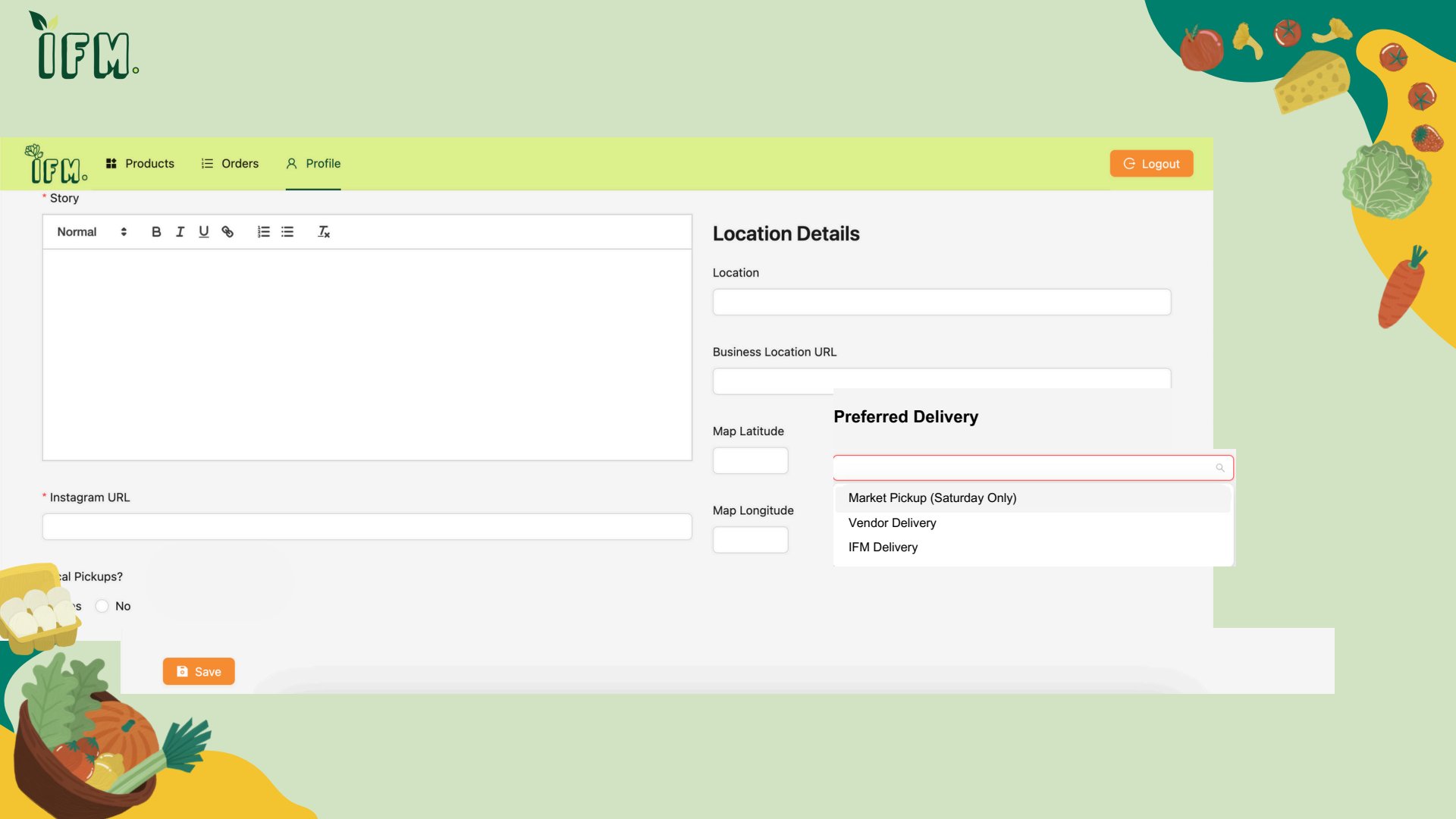
Task: Choose Market Pickup (Saturday Only) option
Action: click(932, 498)
